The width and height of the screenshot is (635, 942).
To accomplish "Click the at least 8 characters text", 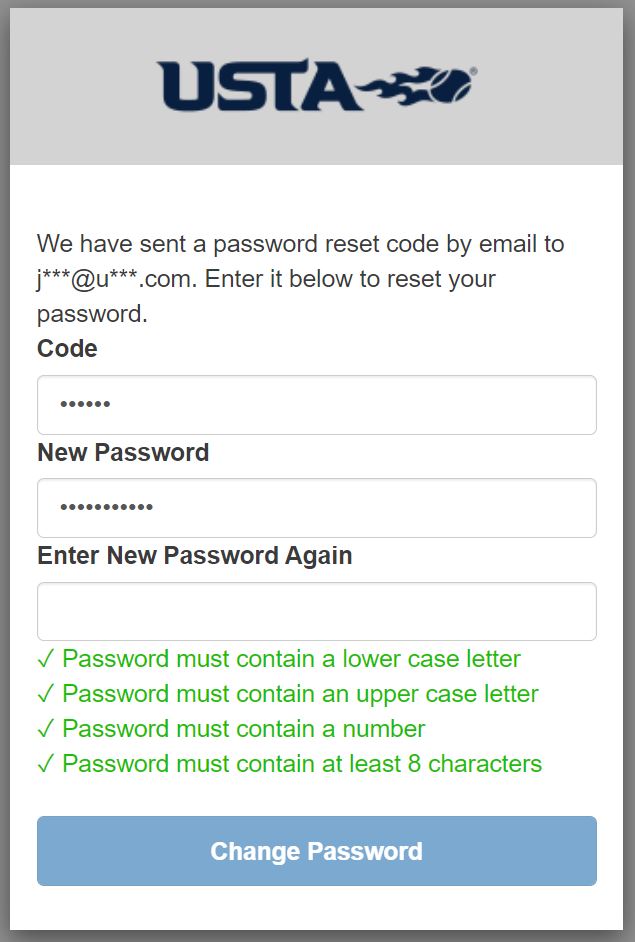I will tap(302, 764).
